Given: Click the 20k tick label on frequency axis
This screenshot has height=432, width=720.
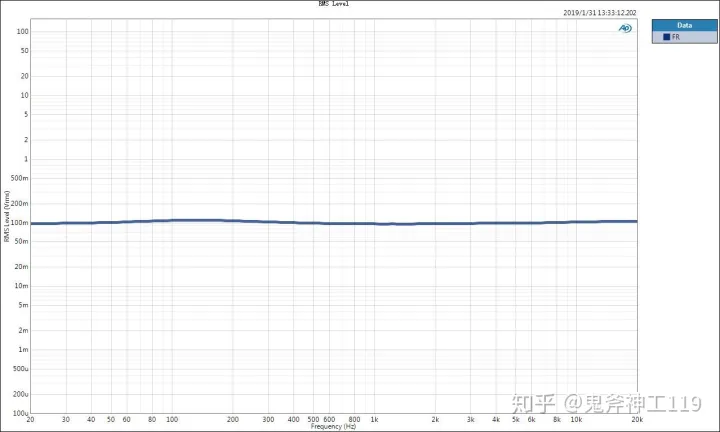Looking at the screenshot, I should [637, 420].
